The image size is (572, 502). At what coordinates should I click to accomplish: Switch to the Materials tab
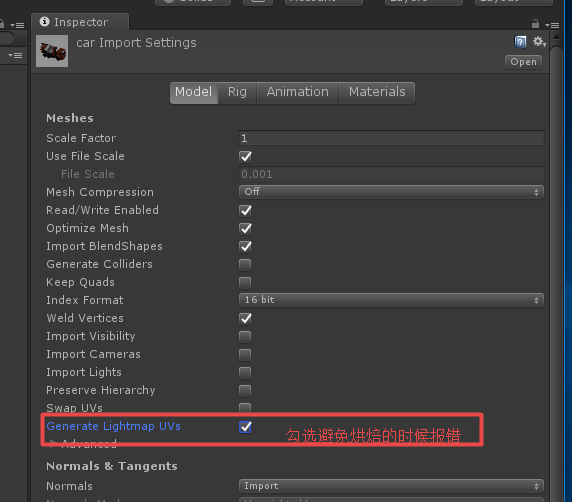click(x=377, y=92)
